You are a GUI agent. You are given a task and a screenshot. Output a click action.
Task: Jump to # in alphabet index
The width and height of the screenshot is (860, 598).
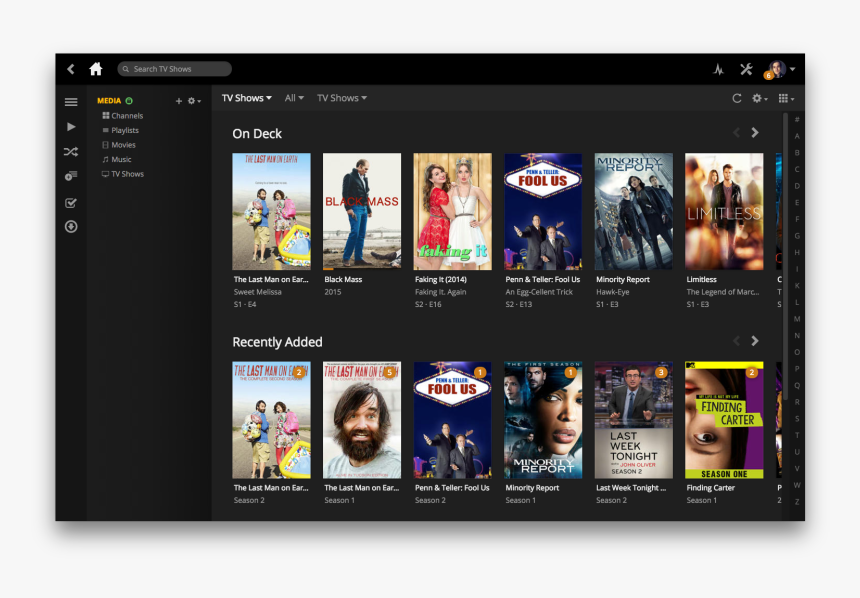(797, 120)
